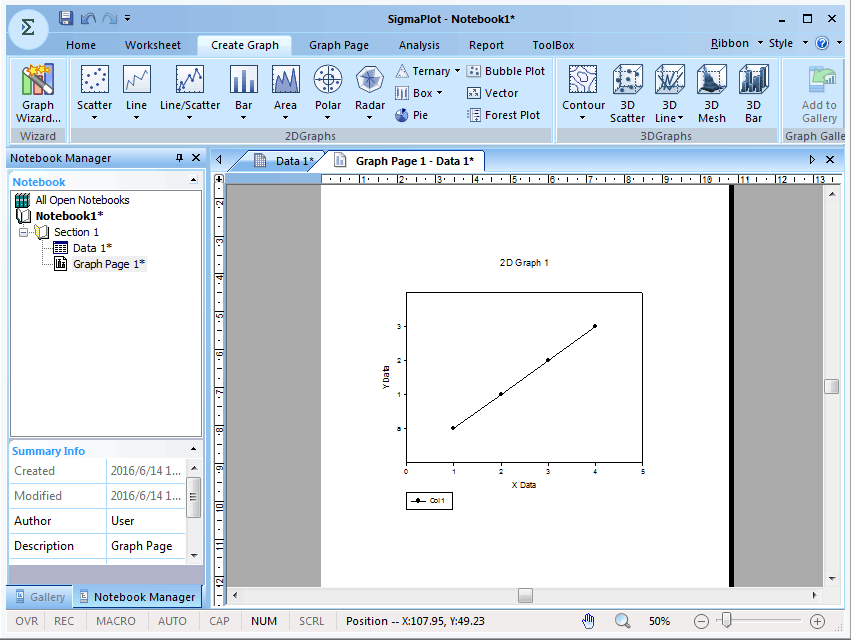Viewport: 851px width, 640px height.
Task: Activate the hand pan tool in status bar
Action: pyautogui.click(x=589, y=621)
